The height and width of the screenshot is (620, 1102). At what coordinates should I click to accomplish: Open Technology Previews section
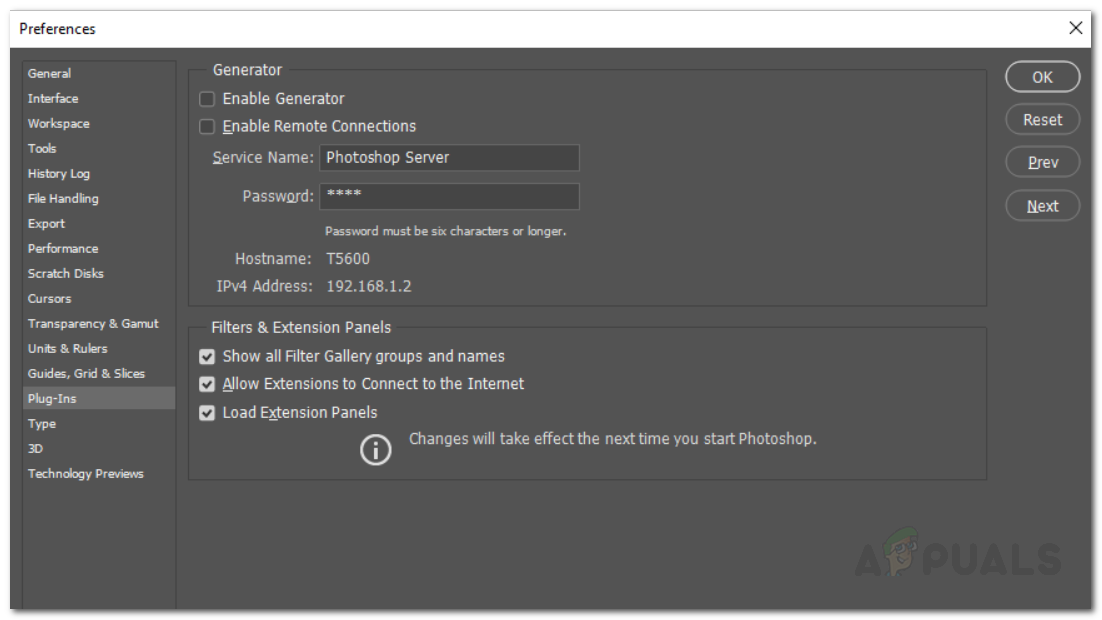pos(86,473)
